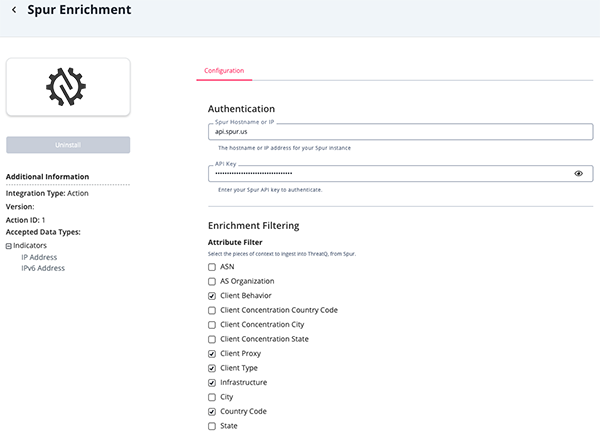This screenshot has height=434, width=600.
Task: Click the Integration Type: Action text
Action: click(47, 193)
